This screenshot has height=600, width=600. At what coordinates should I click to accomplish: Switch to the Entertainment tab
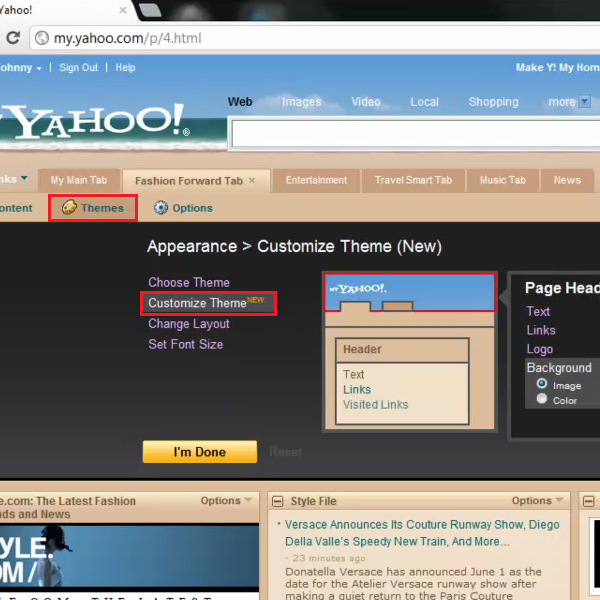pyautogui.click(x=316, y=180)
